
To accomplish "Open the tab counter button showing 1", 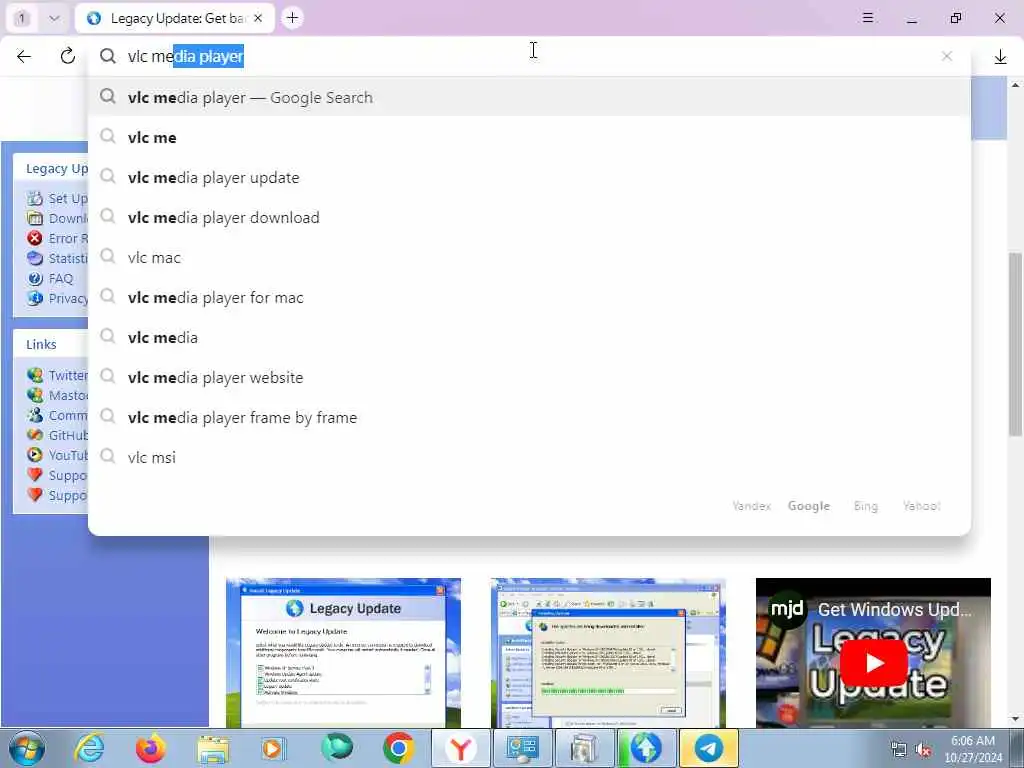I will click(x=22, y=18).
